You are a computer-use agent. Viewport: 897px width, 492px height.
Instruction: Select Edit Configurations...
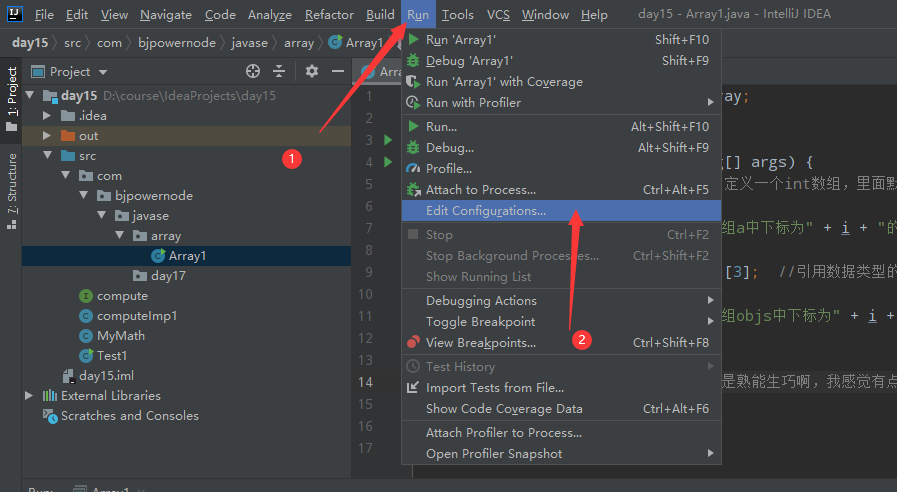[x=561, y=211]
